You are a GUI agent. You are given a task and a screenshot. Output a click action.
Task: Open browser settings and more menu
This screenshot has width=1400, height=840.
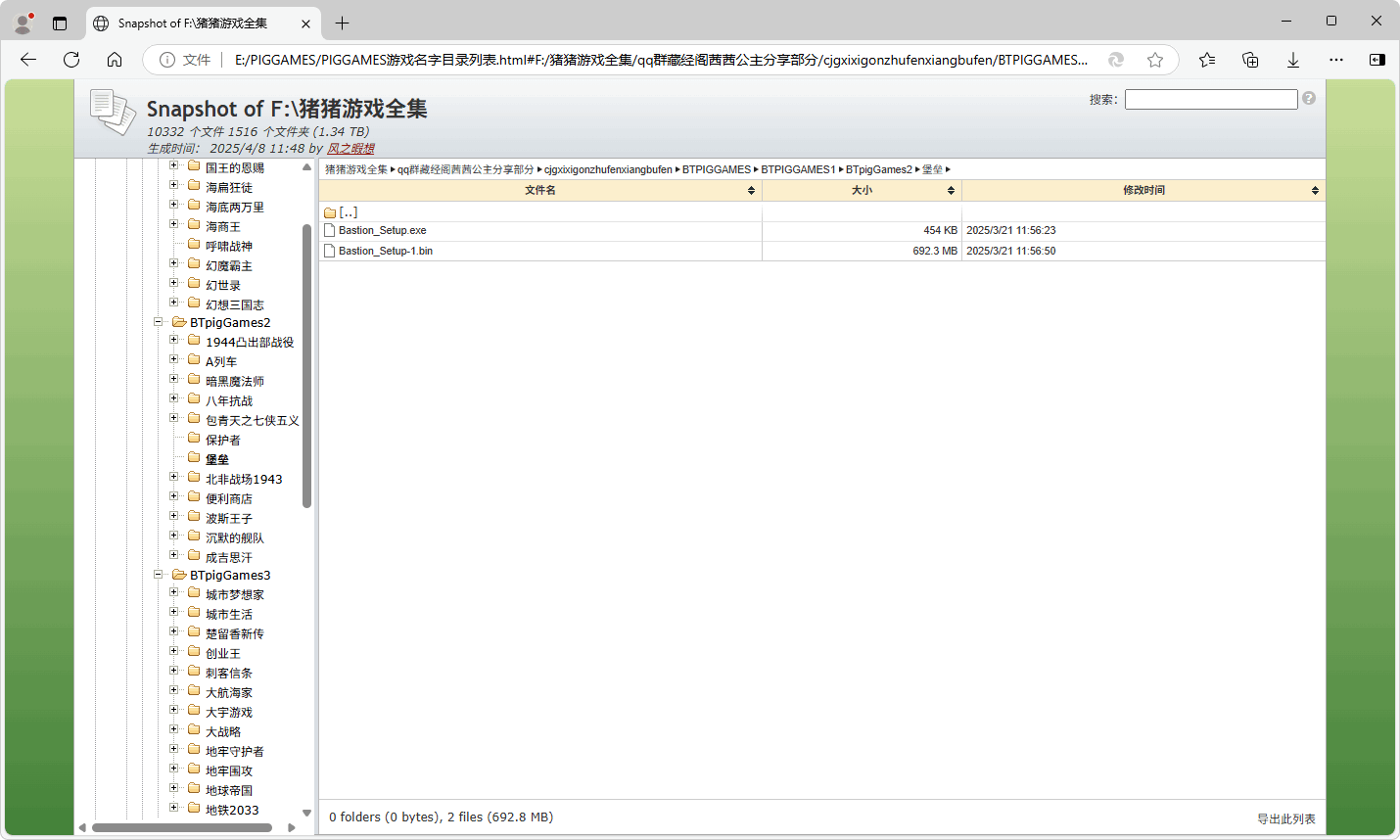[1336, 60]
